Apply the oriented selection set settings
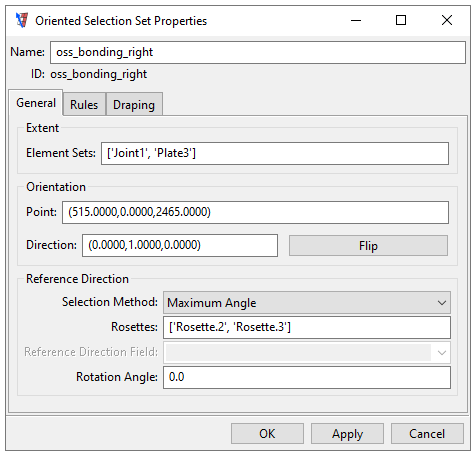 [x=347, y=434]
